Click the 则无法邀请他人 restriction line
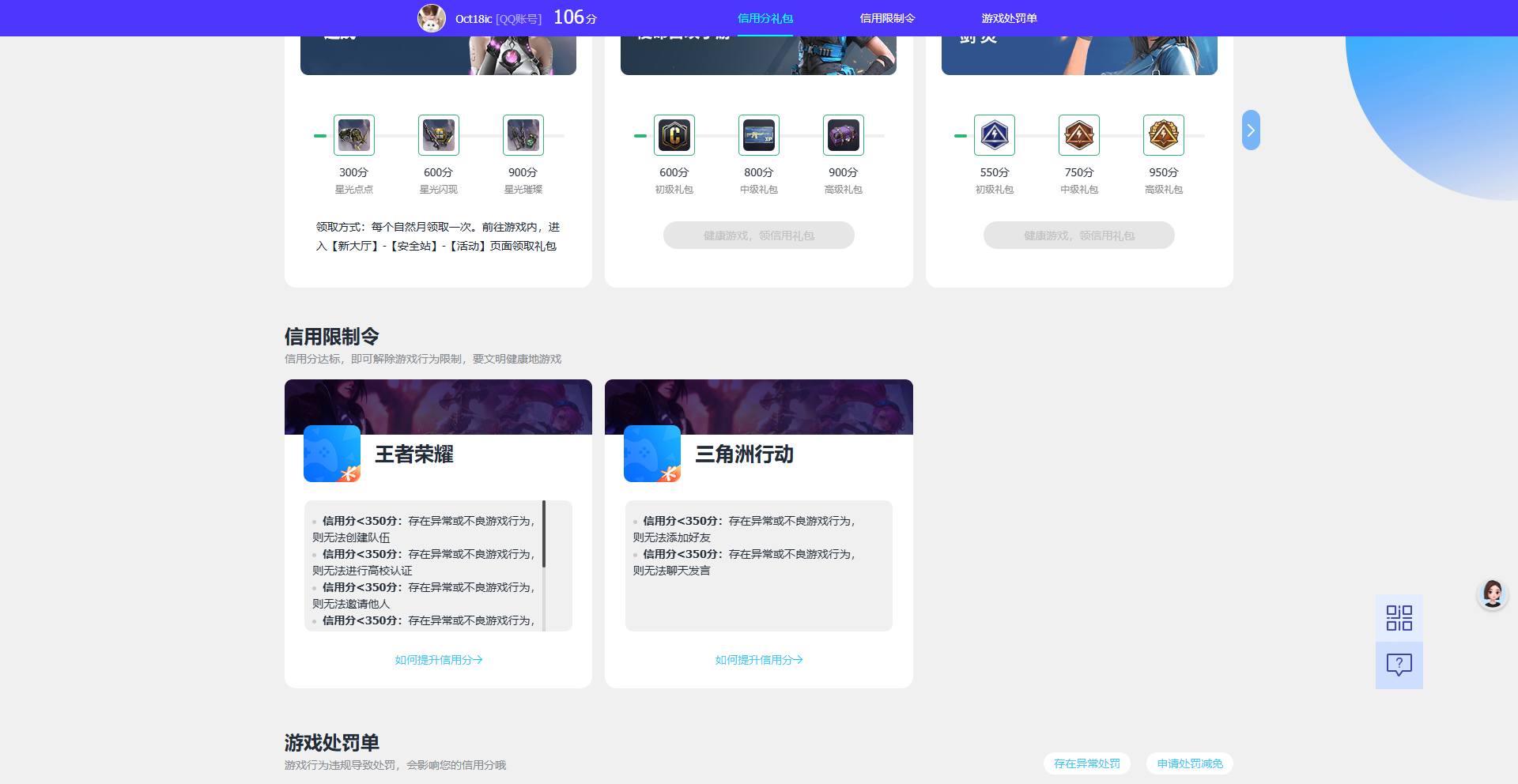Screen dimensions: 1518x784 click(351, 604)
